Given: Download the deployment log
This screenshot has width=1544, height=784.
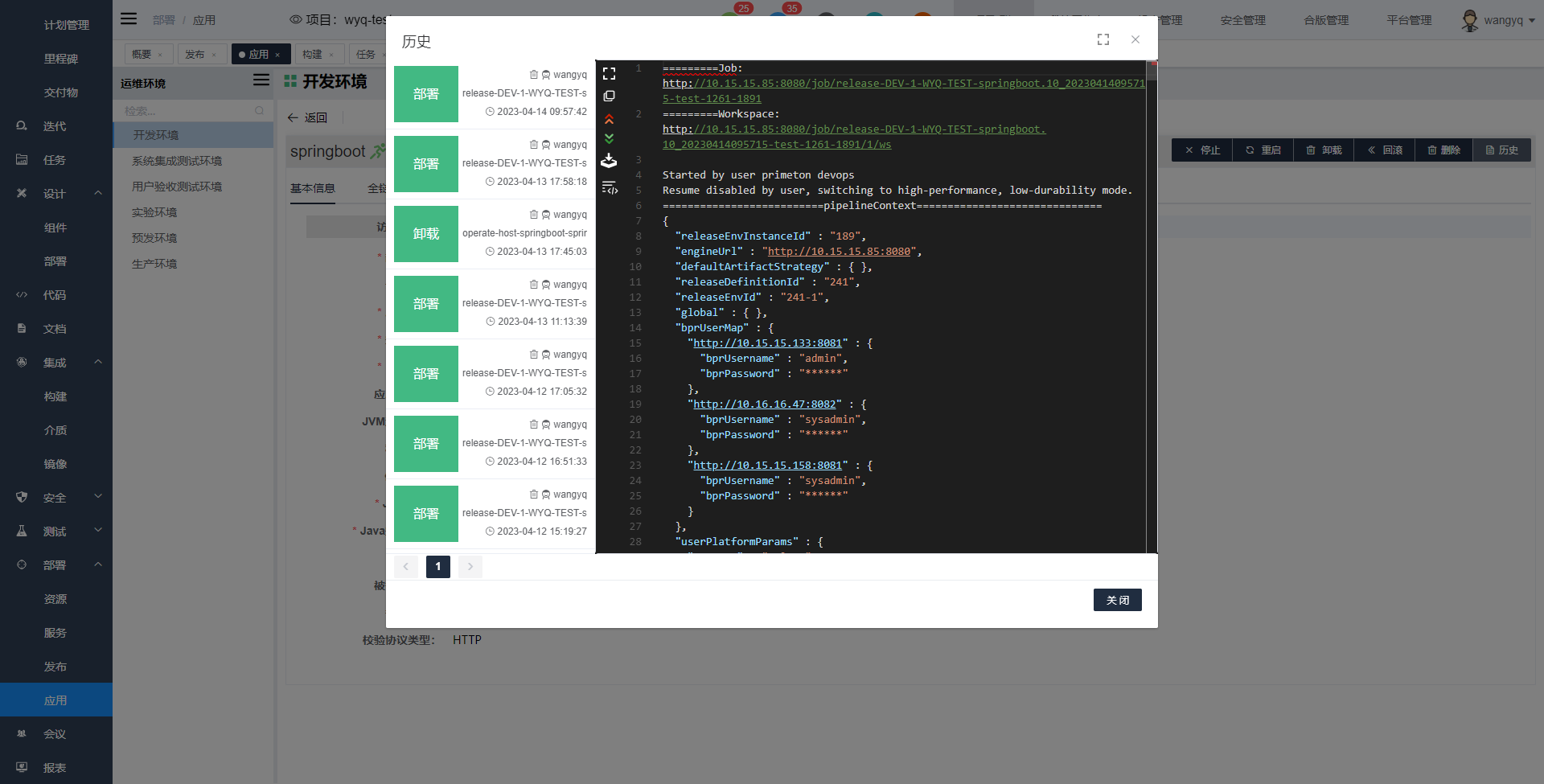Looking at the screenshot, I should click(609, 161).
